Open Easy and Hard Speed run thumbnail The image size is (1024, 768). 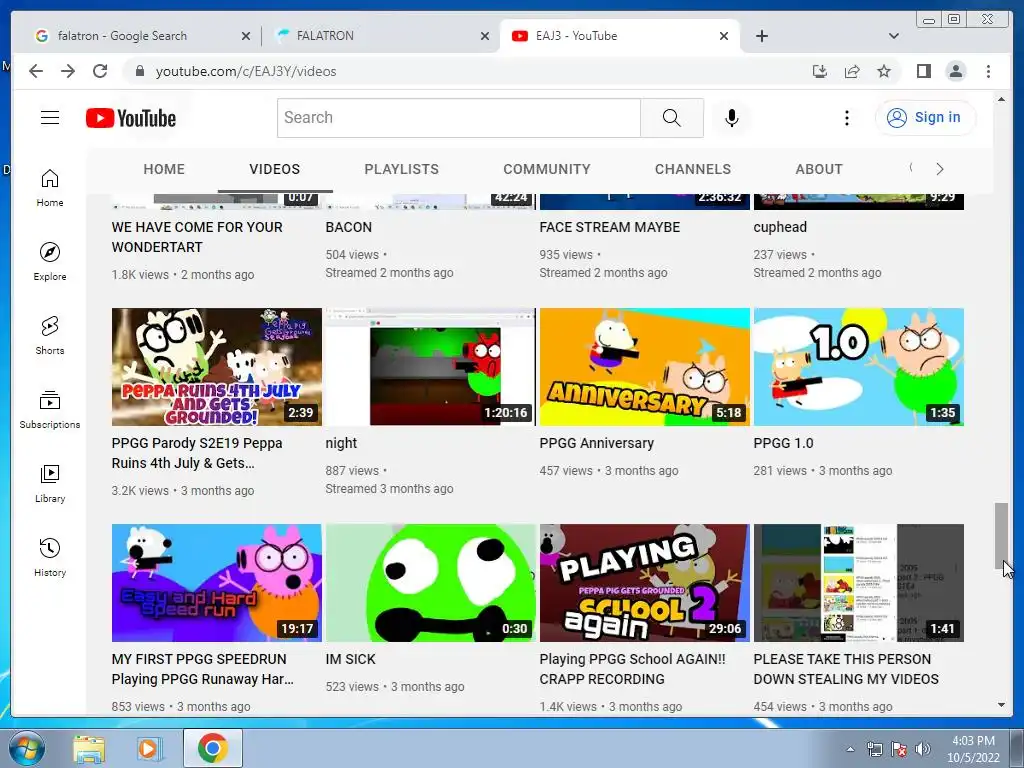point(217,583)
